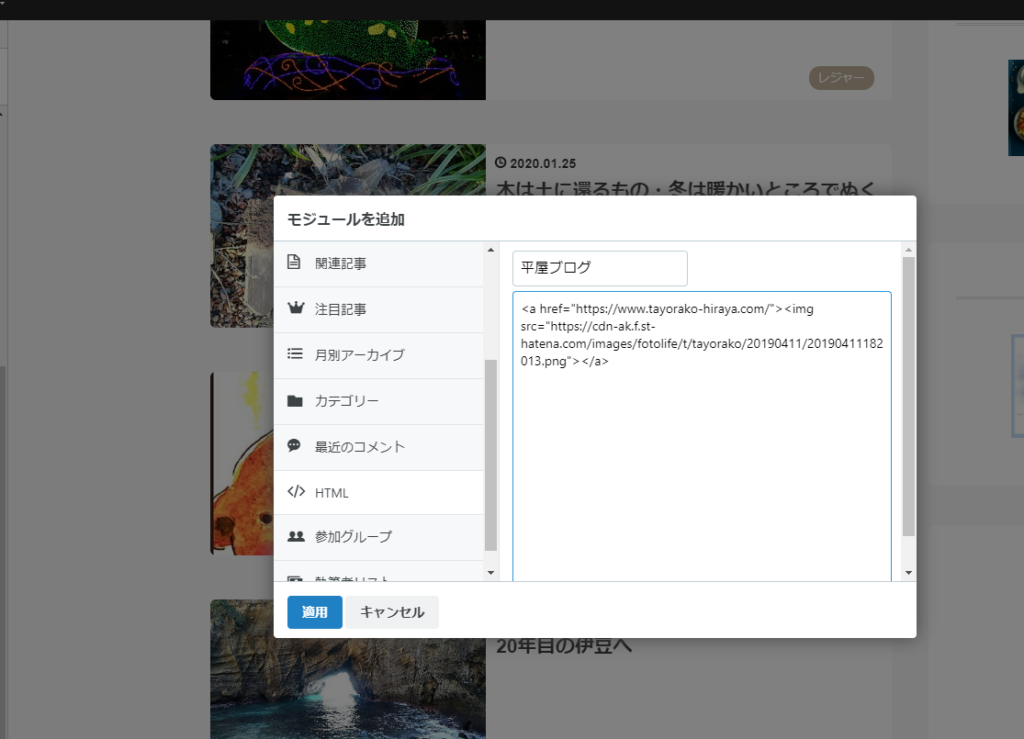Select the 注目記事 module
Viewport: 1024px width, 739px height.
379,309
